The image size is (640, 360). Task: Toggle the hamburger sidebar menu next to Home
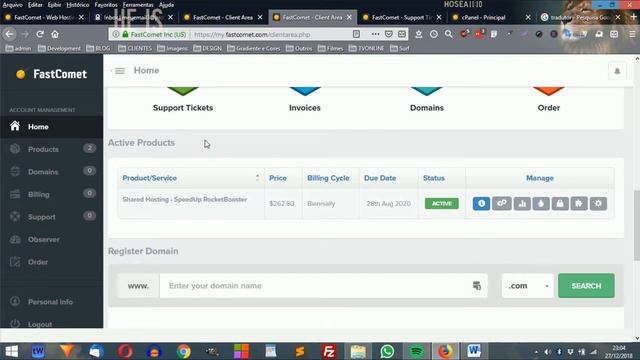tap(120, 71)
